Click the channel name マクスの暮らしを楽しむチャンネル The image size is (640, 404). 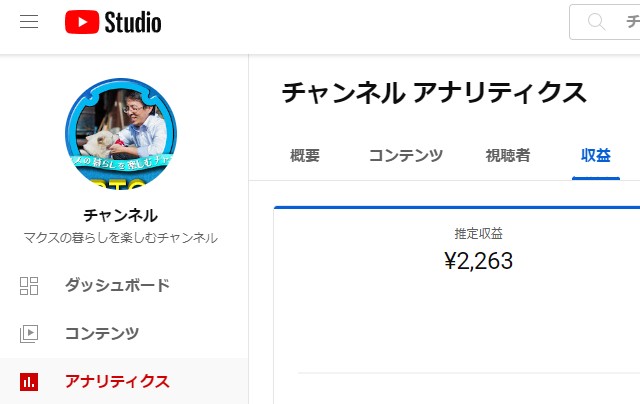[x=121, y=238]
